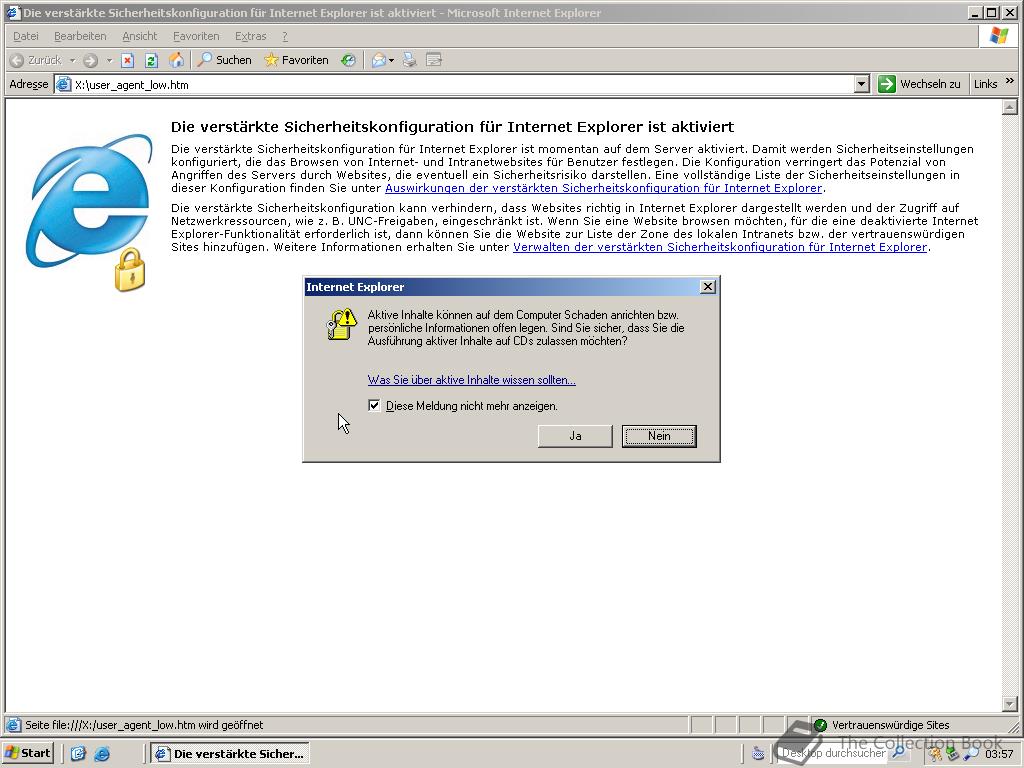Image resolution: width=1024 pixels, height=768 pixels.
Task: Open the Favoriten menu
Action: [x=196, y=36]
